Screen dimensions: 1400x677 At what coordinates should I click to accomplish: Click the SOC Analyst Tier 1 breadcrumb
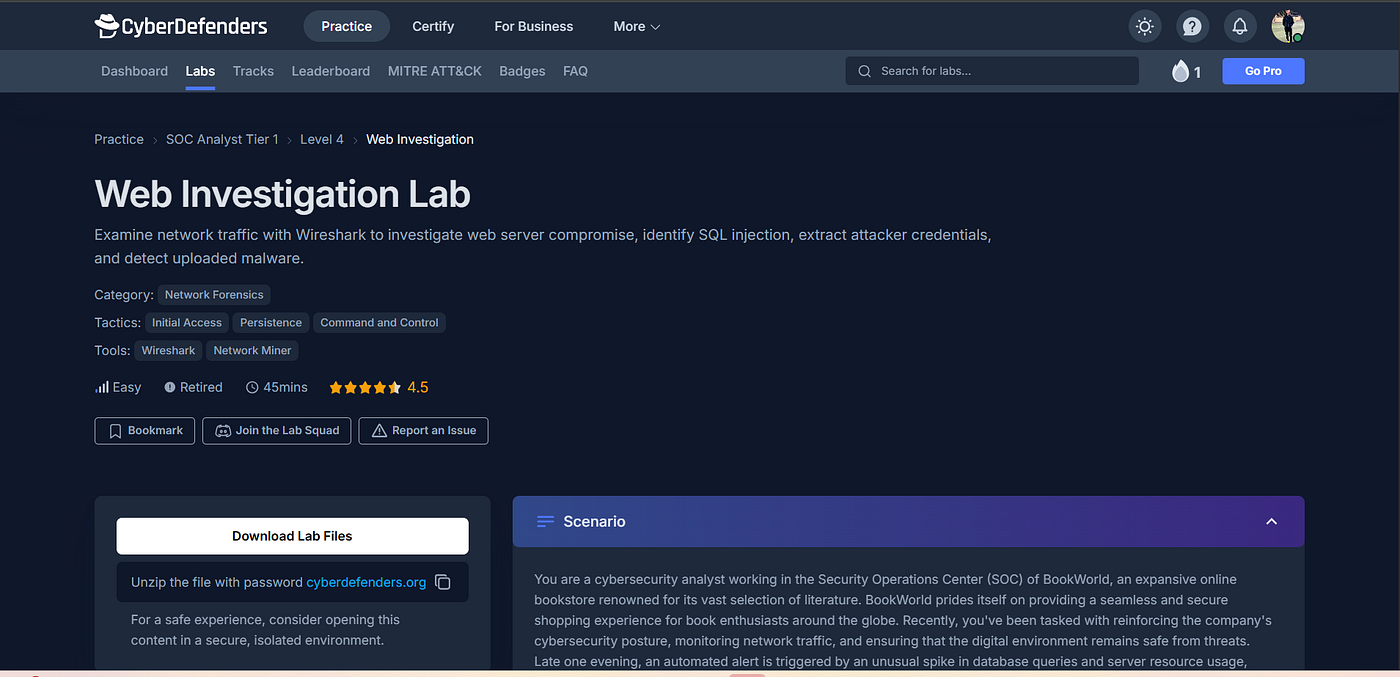pyautogui.click(x=222, y=139)
